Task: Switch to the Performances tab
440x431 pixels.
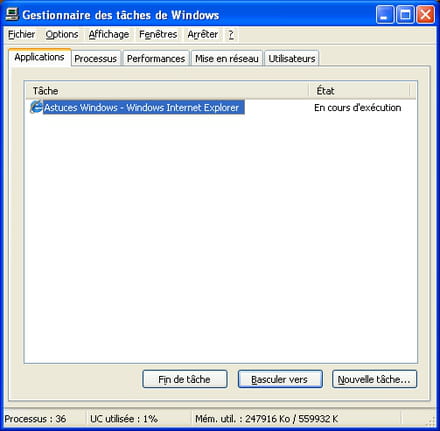Action: point(156,59)
